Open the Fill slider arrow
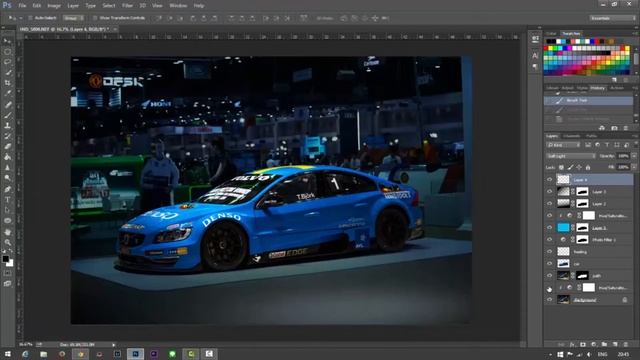Screen dimensions: 640x360 click(634, 167)
